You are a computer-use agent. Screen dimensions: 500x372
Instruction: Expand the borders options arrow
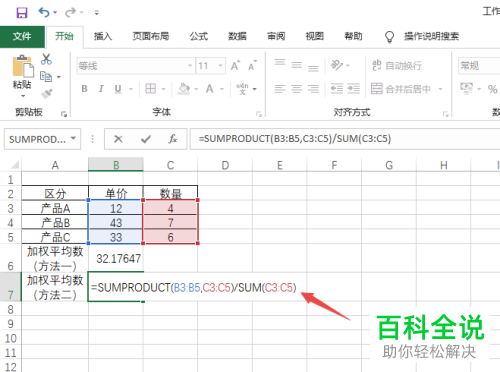pyautogui.click(x=163, y=89)
